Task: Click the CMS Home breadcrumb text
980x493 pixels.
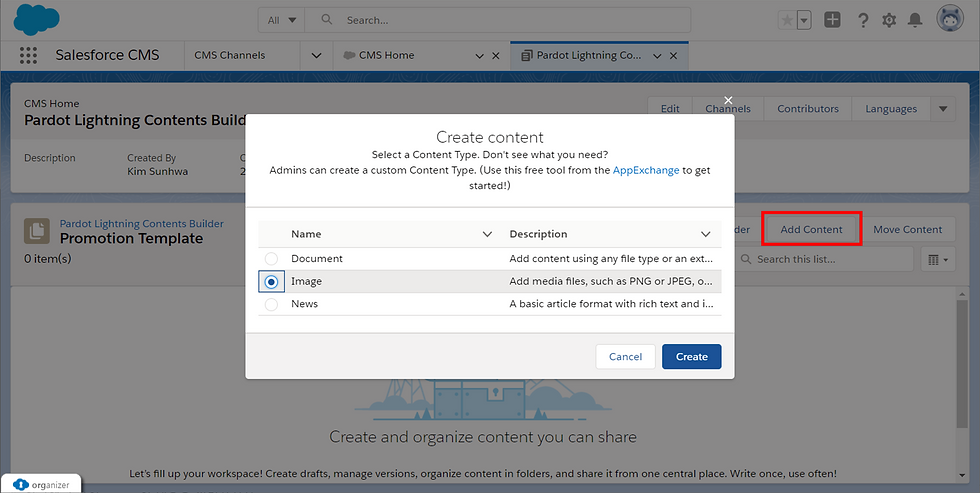Action: pos(52,104)
